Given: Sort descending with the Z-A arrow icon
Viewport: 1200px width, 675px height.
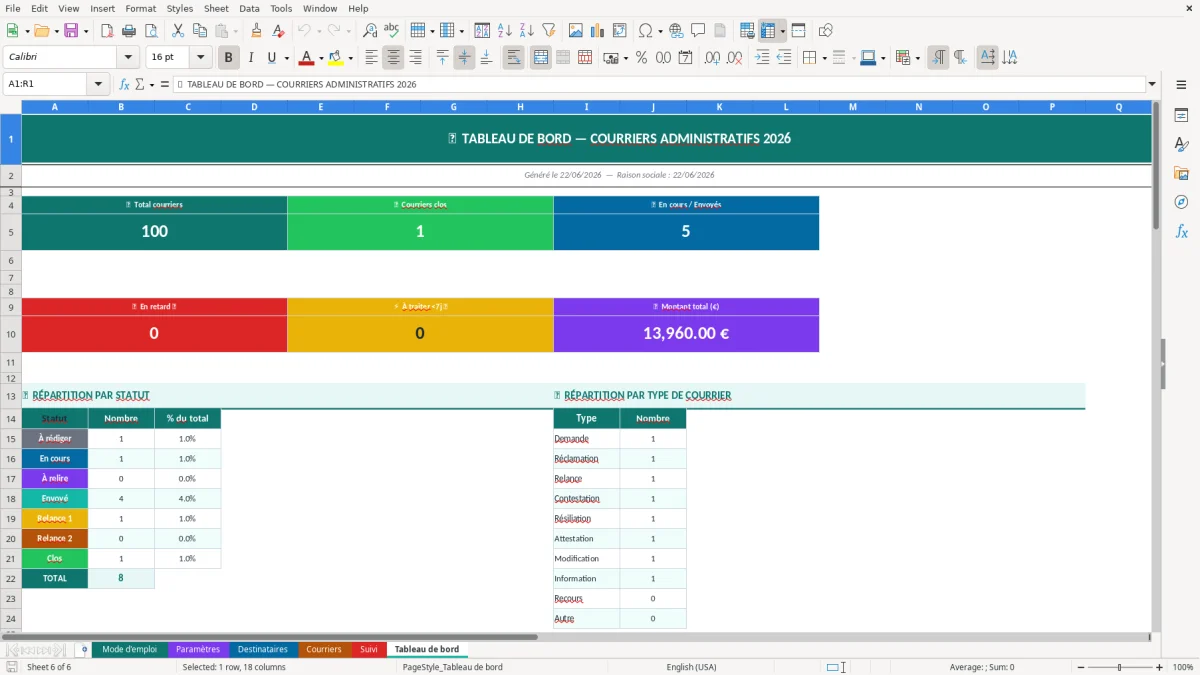Looking at the screenshot, I should [x=527, y=31].
